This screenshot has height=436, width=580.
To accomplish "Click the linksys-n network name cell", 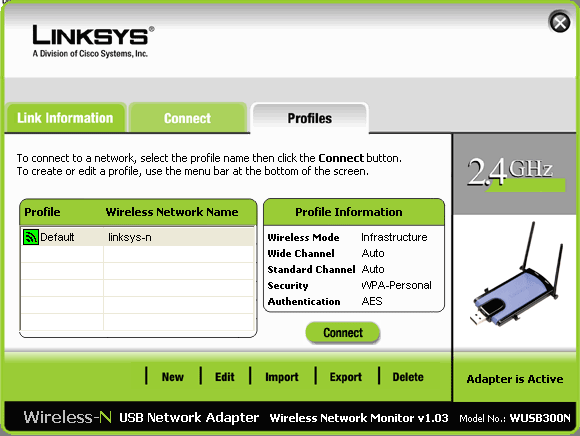I will click(x=130, y=237).
